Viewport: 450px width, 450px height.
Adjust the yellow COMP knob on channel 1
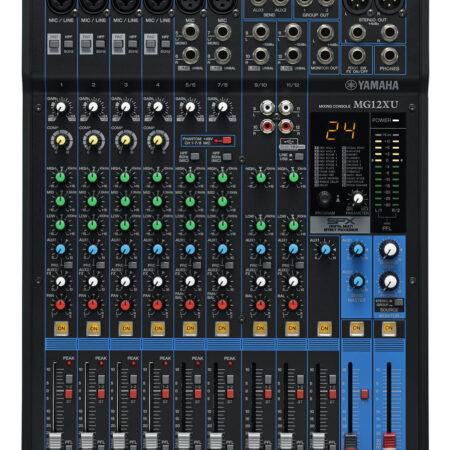pos(61,141)
